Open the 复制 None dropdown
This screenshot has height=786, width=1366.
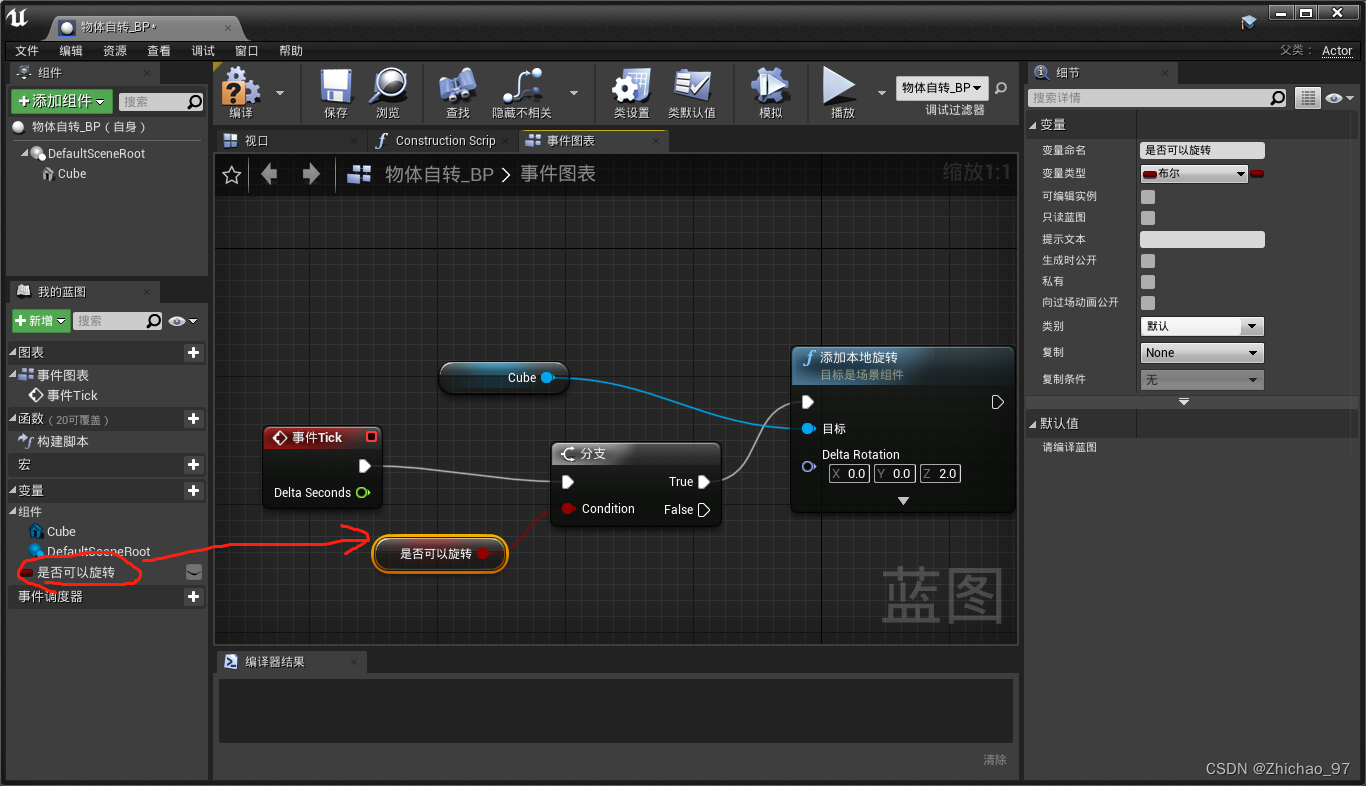1201,352
